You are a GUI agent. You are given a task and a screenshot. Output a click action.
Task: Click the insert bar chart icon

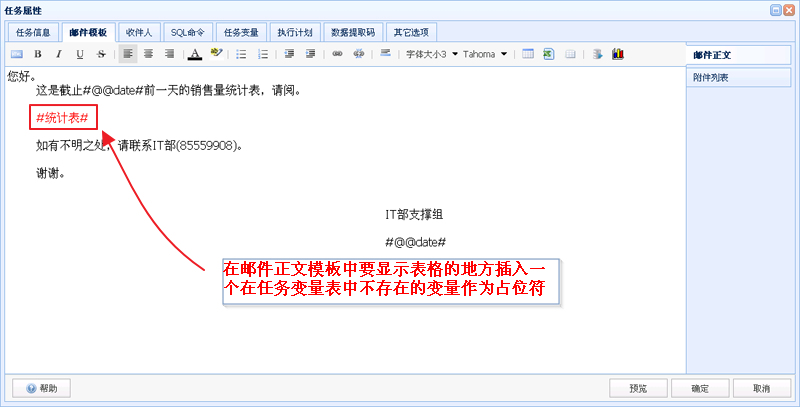[618, 54]
